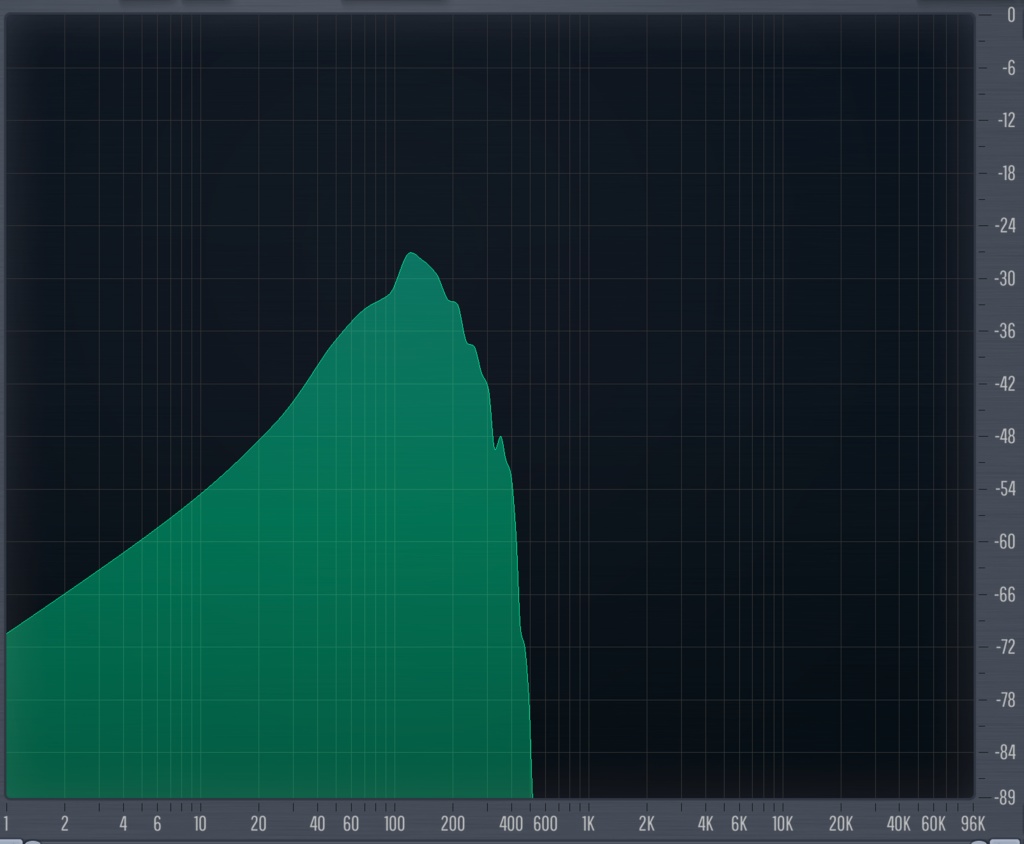
Task: Click the -78 dB level label
Action: tap(1006, 700)
